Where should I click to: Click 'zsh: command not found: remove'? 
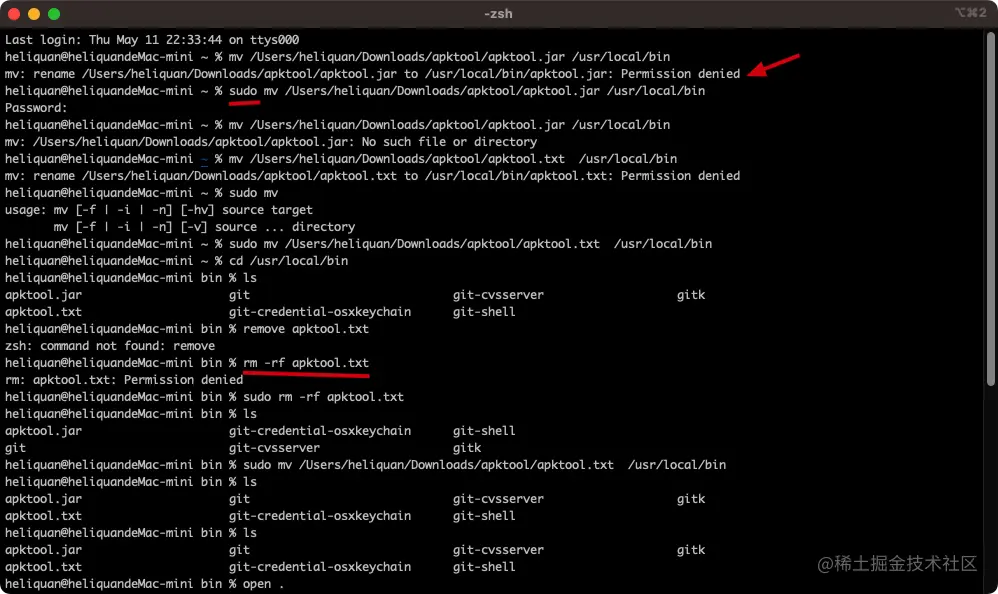coord(109,346)
